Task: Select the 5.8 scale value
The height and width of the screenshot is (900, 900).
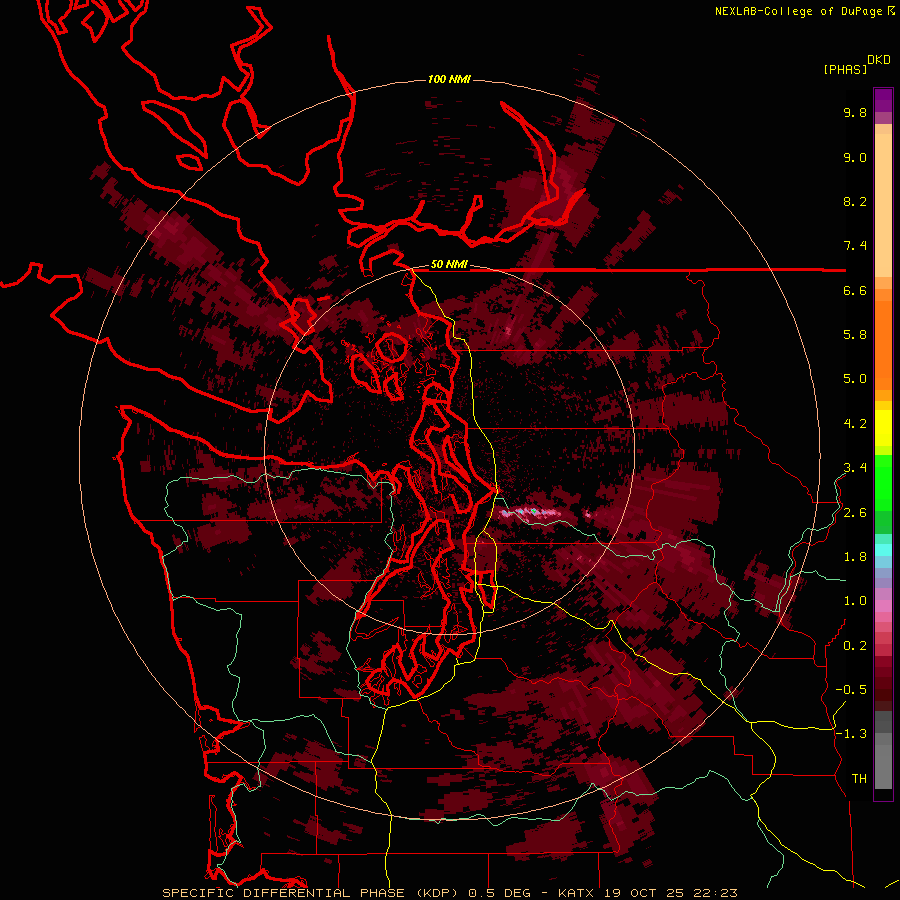Action: (x=855, y=335)
